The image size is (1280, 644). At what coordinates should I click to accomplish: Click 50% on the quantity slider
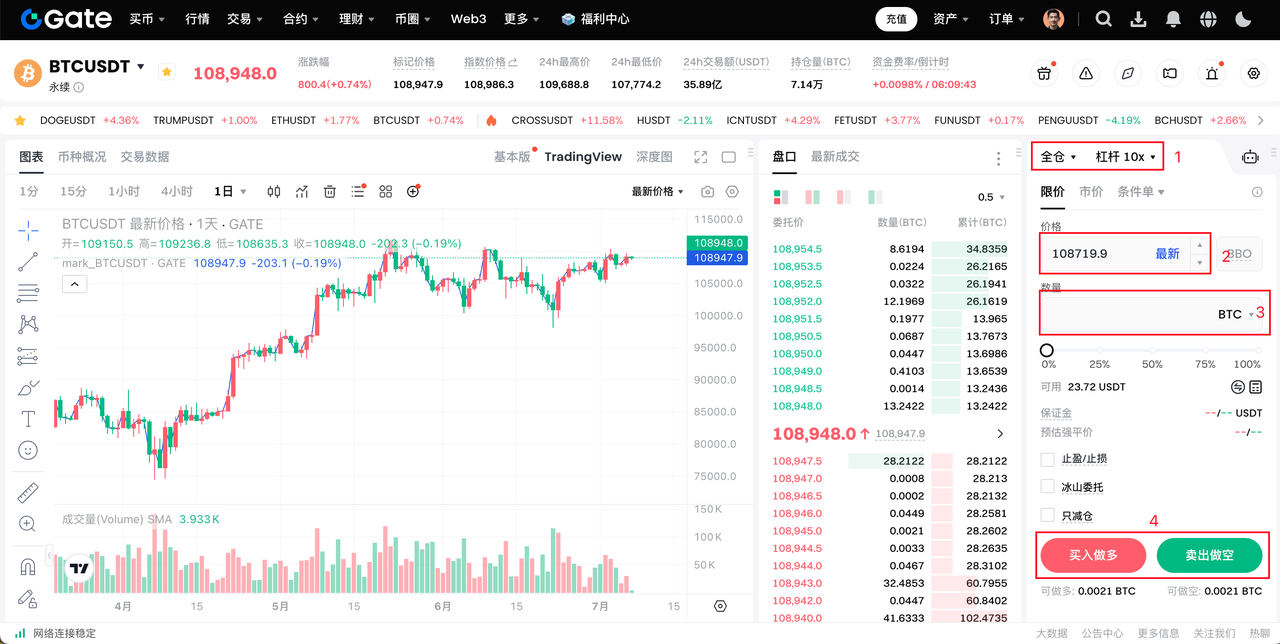(1153, 351)
